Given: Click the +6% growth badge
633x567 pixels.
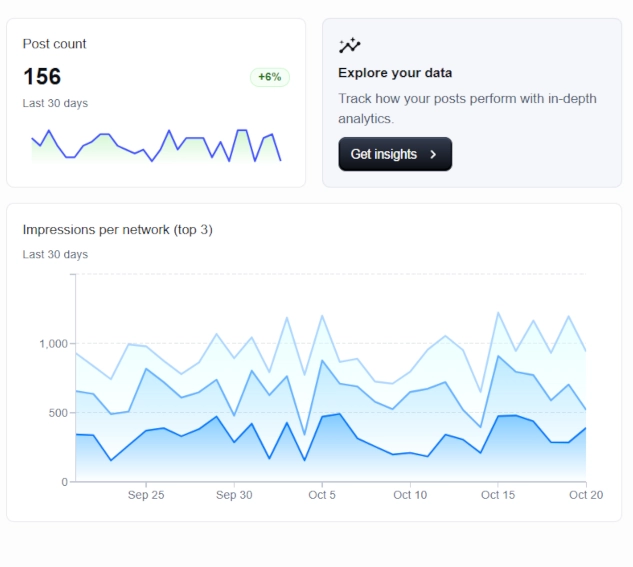Looking at the screenshot, I should coord(269,77).
